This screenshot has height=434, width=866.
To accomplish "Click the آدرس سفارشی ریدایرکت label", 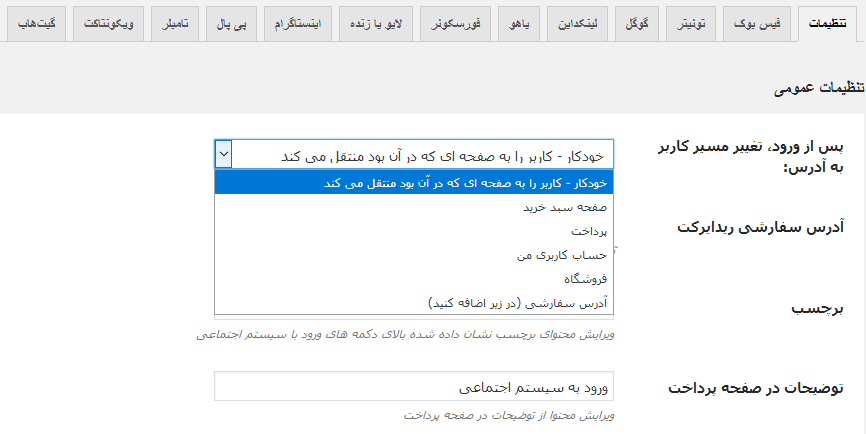I will pos(761,227).
